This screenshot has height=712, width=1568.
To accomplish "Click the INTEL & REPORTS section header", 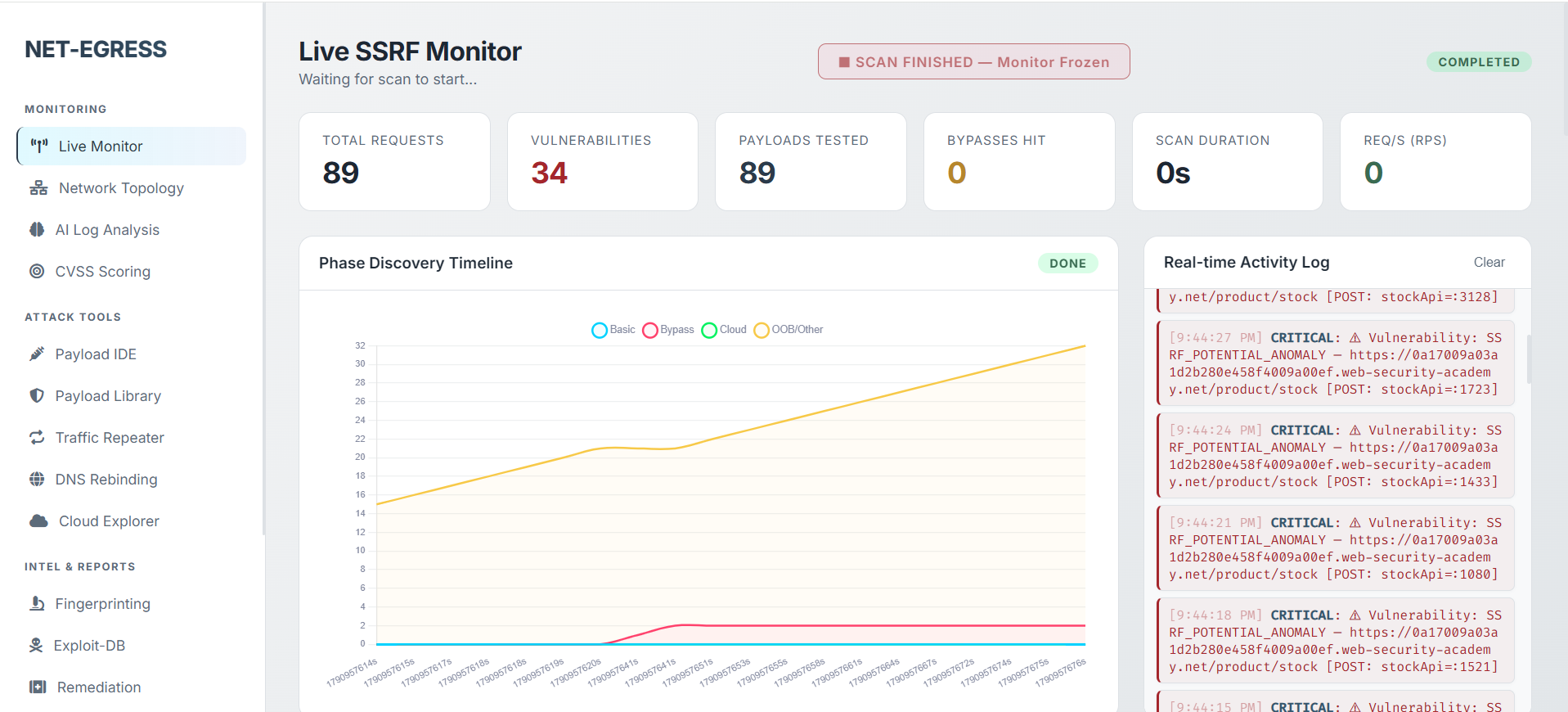I will coord(80,567).
